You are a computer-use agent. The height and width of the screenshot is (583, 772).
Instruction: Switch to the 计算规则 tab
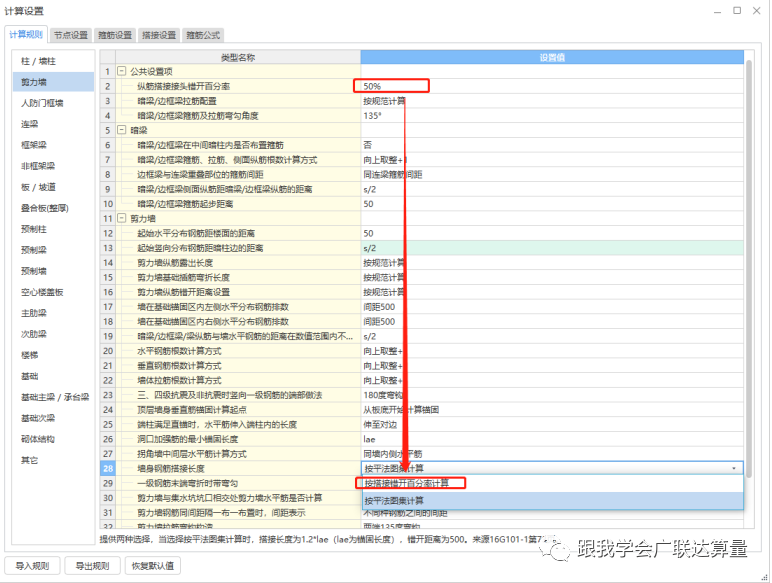[26, 34]
